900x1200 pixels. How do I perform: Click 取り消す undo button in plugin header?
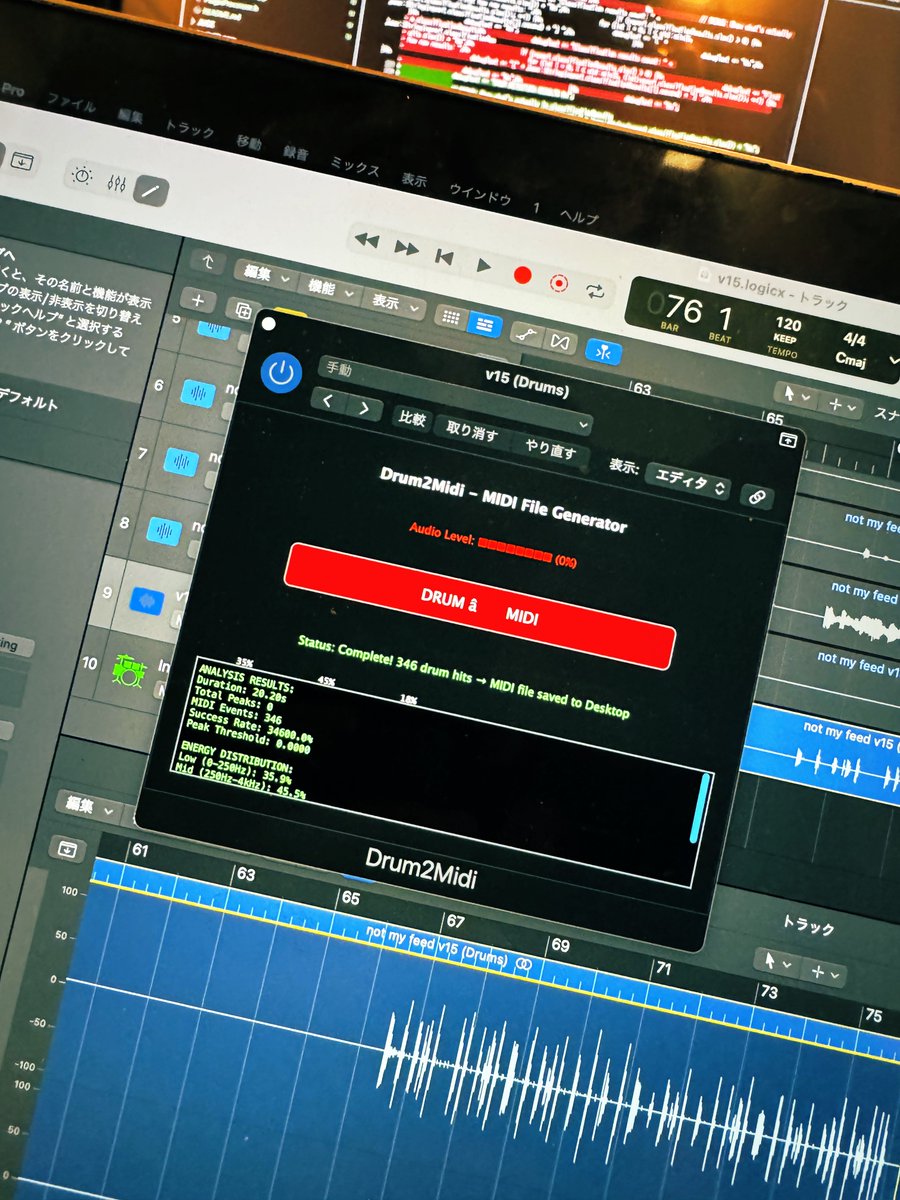tap(472, 432)
